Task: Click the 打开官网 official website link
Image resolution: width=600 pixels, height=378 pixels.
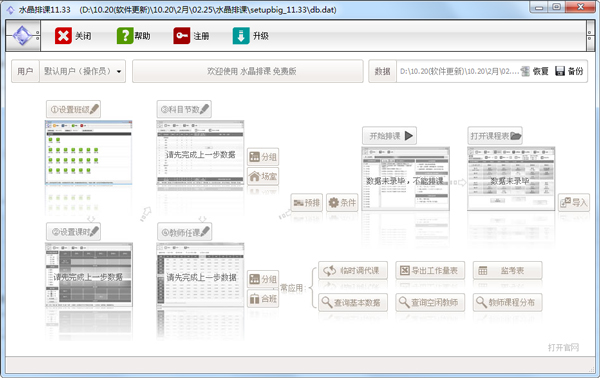Action: tap(563, 347)
